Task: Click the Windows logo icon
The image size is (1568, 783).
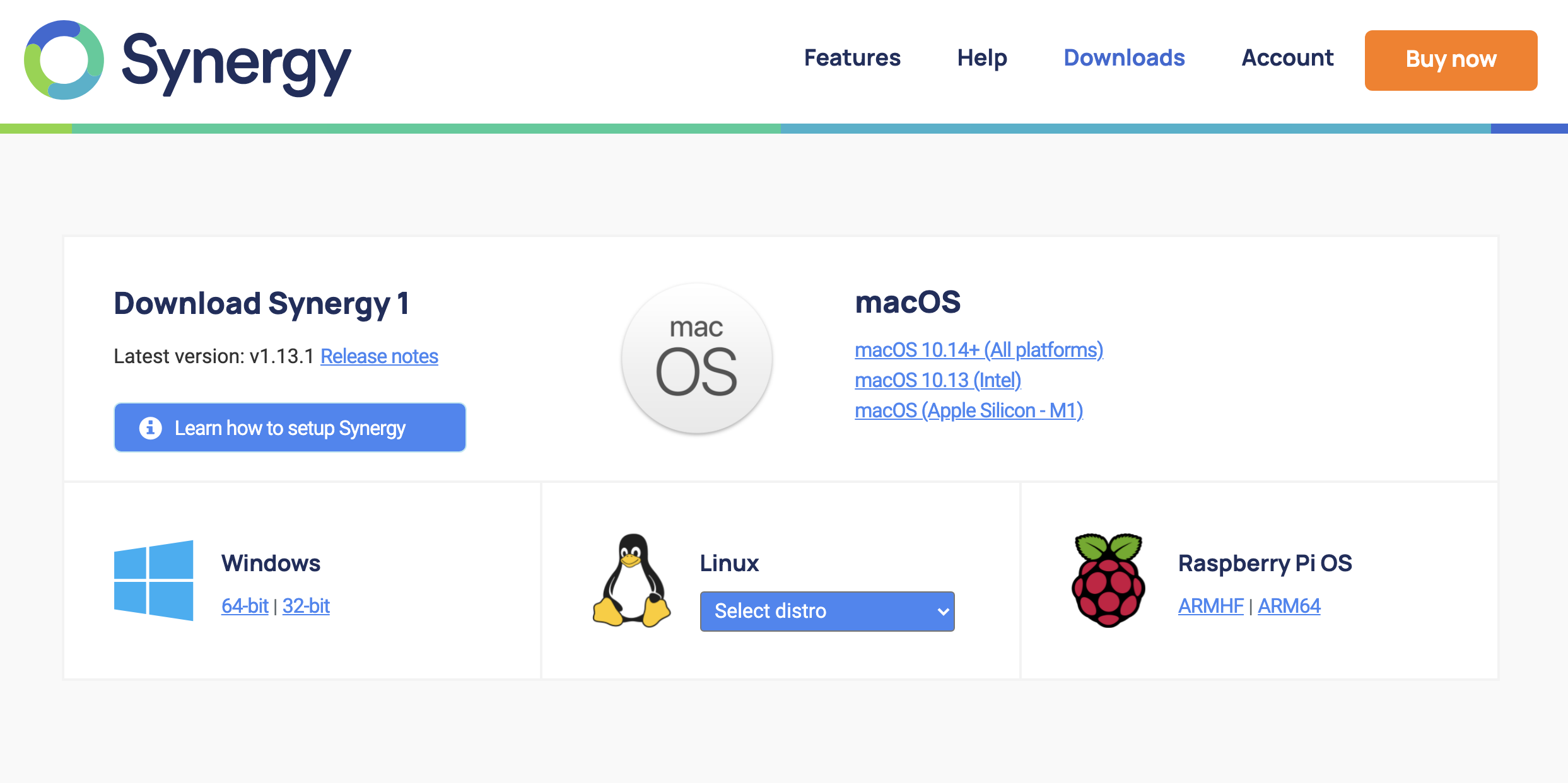Action: 153,581
